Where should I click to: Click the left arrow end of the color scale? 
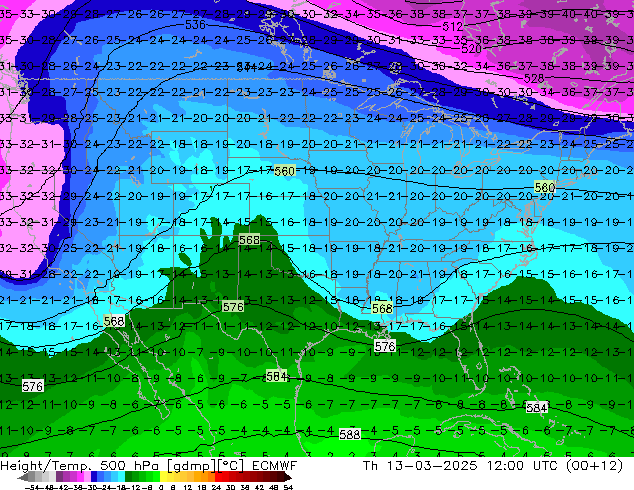[22, 477]
